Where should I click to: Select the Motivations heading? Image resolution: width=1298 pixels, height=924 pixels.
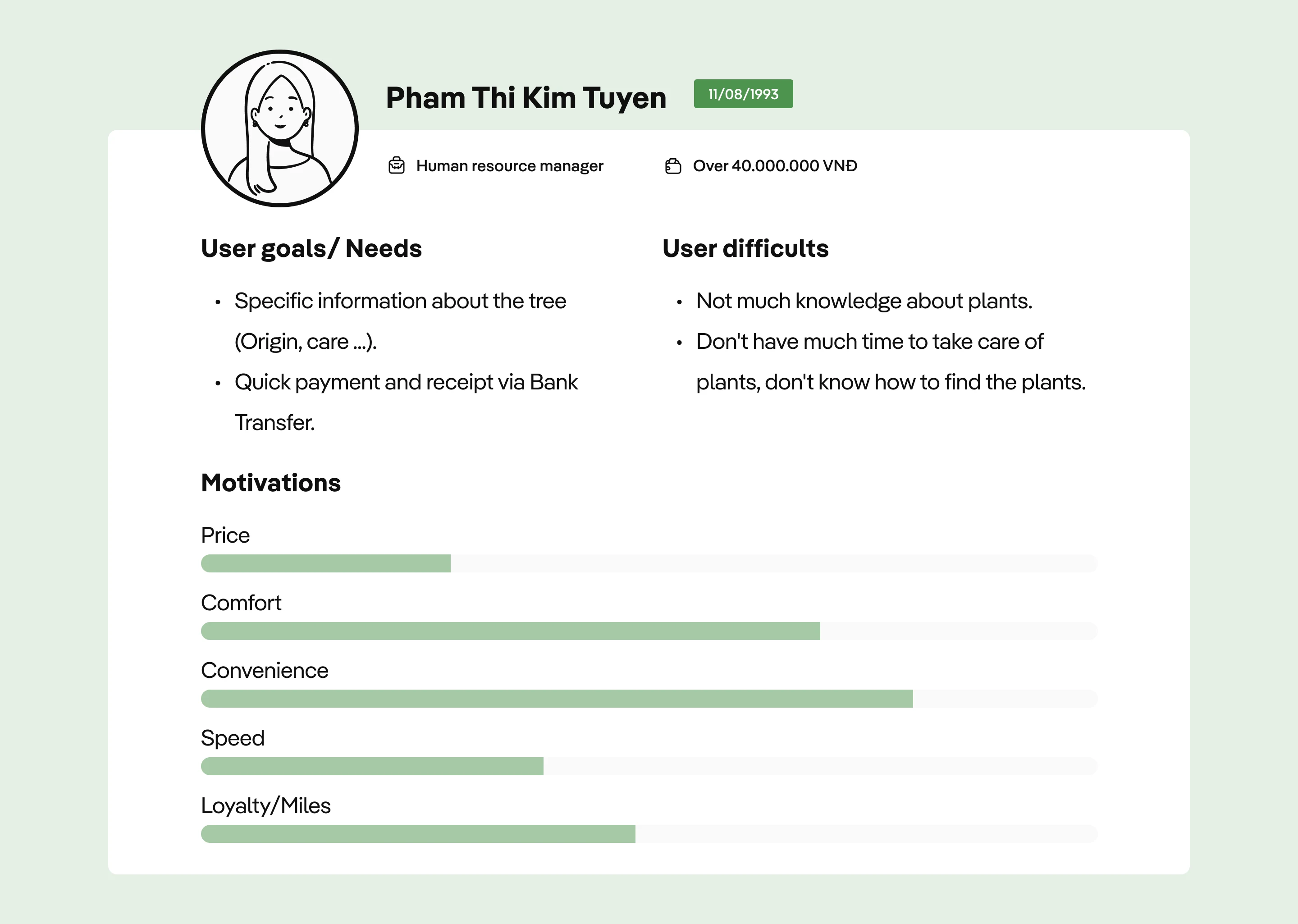(271, 482)
